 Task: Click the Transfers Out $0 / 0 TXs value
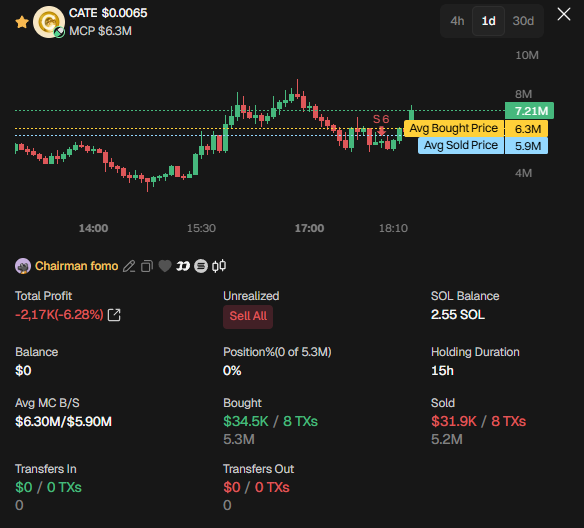256,487
